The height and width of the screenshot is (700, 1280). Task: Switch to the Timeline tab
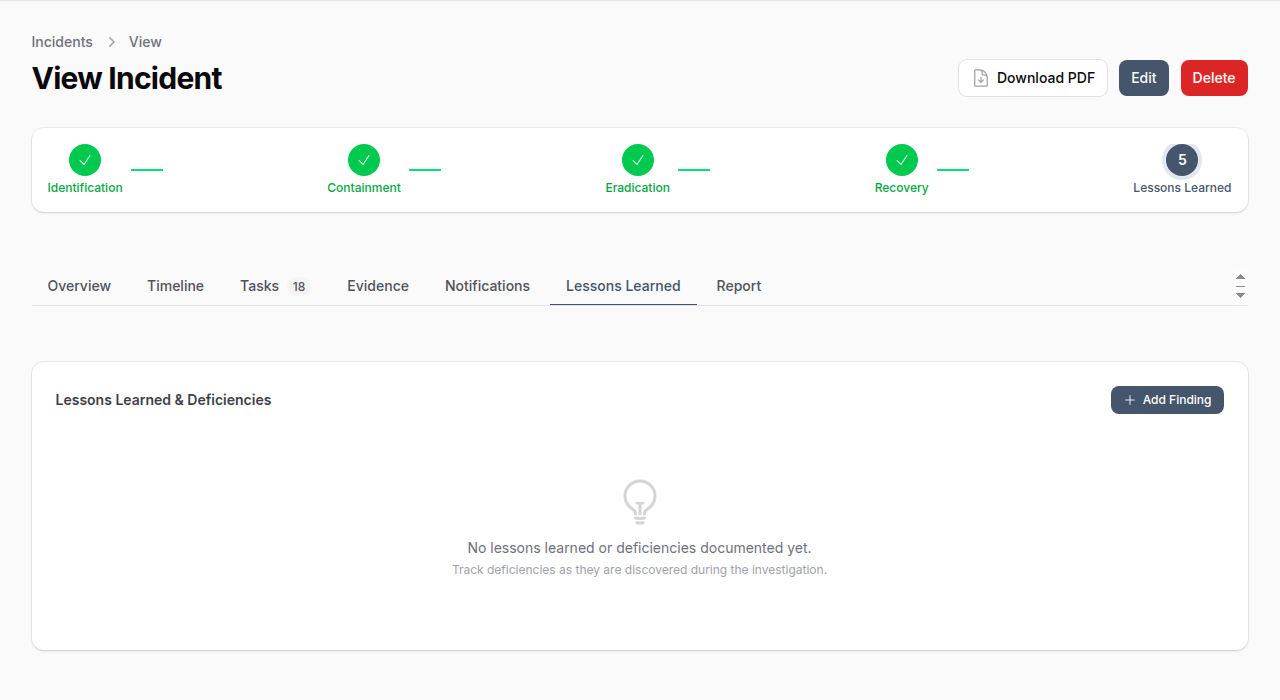pyautogui.click(x=175, y=286)
